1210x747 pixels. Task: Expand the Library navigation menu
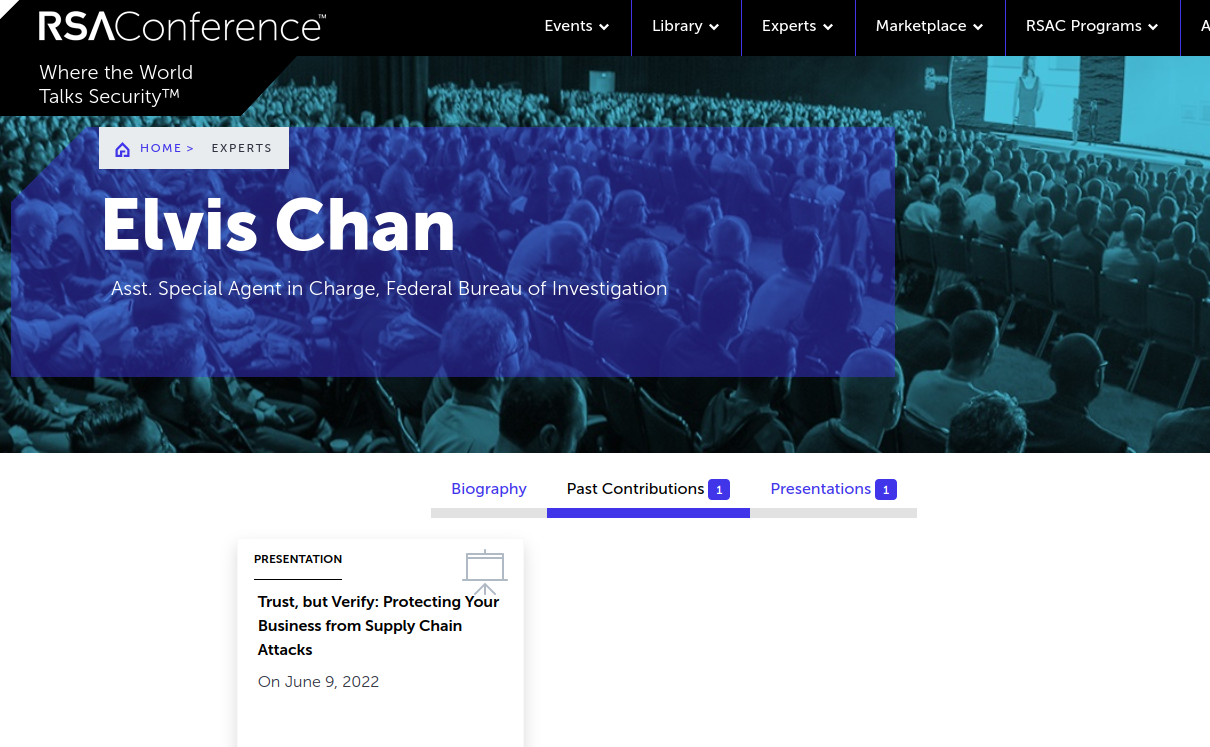coord(686,27)
